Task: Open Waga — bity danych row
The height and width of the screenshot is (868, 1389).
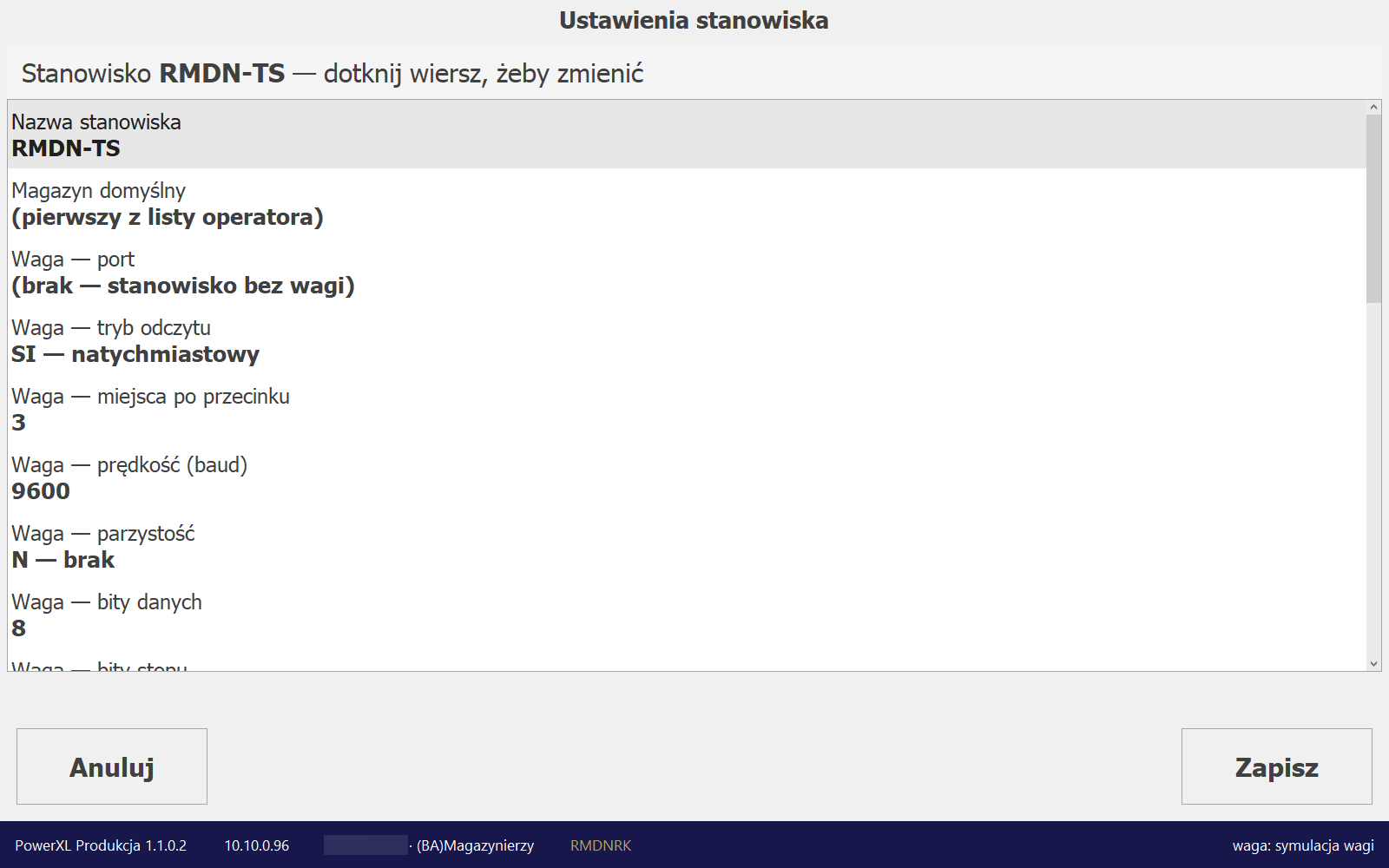Action: pyautogui.click(x=687, y=615)
